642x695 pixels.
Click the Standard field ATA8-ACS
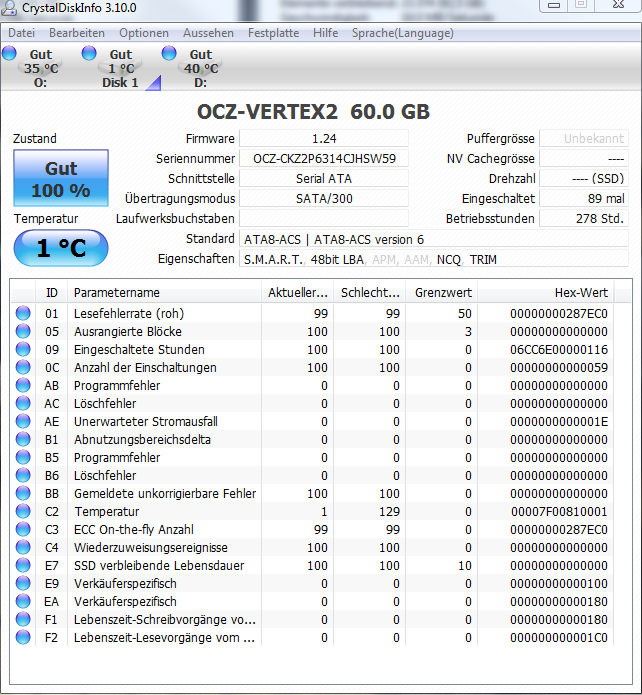[x=434, y=239]
